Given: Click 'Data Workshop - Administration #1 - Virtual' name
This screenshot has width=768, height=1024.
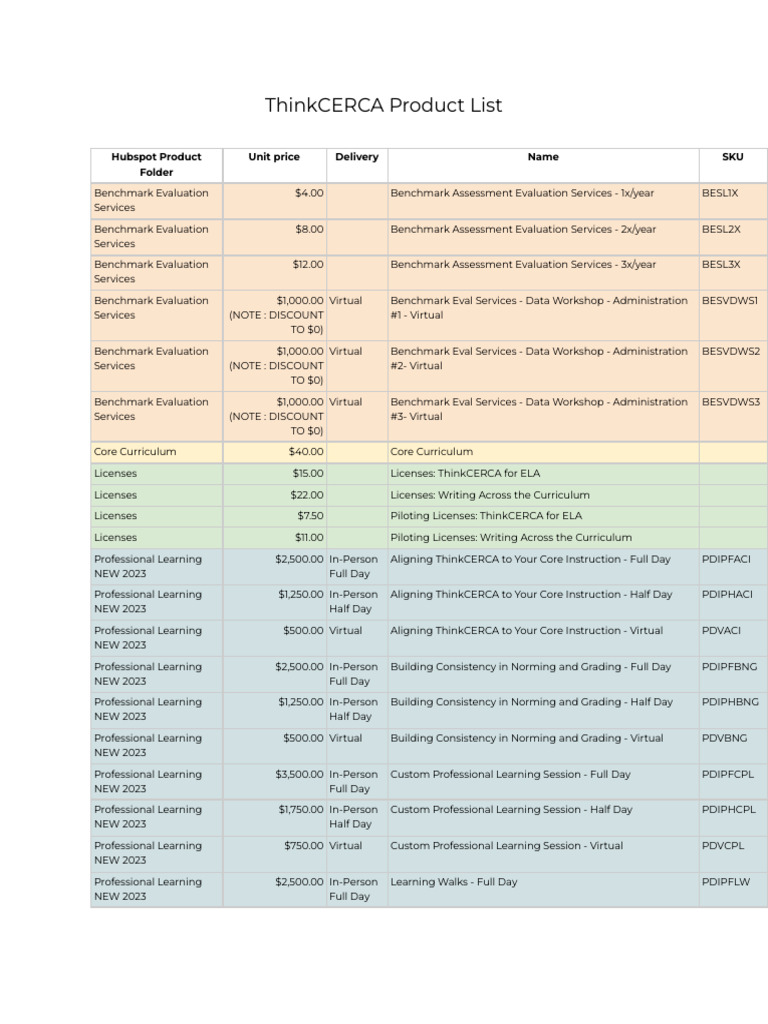Looking at the screenshot, I should (539, 308).
